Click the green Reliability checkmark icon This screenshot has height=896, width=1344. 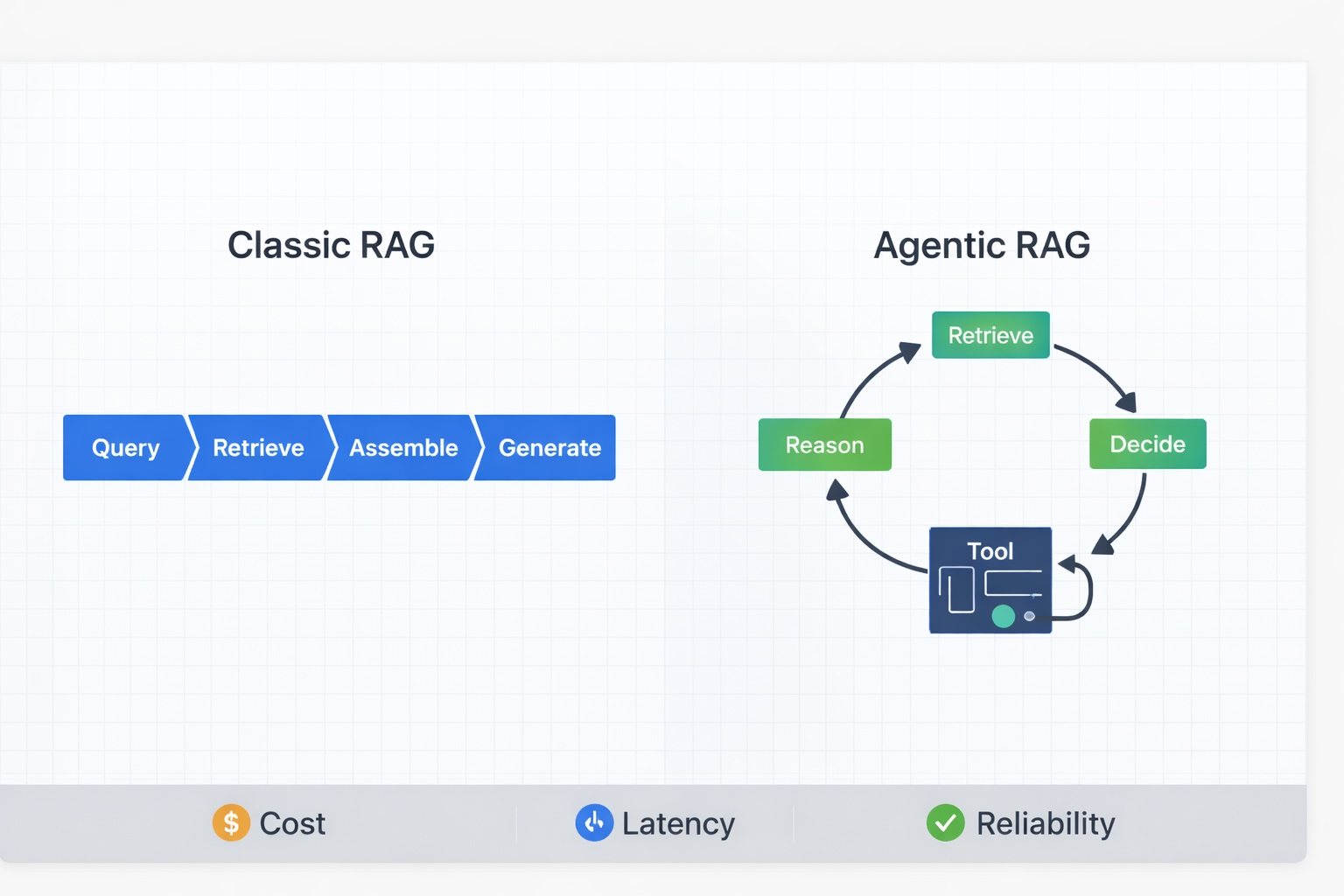[945, 822]
